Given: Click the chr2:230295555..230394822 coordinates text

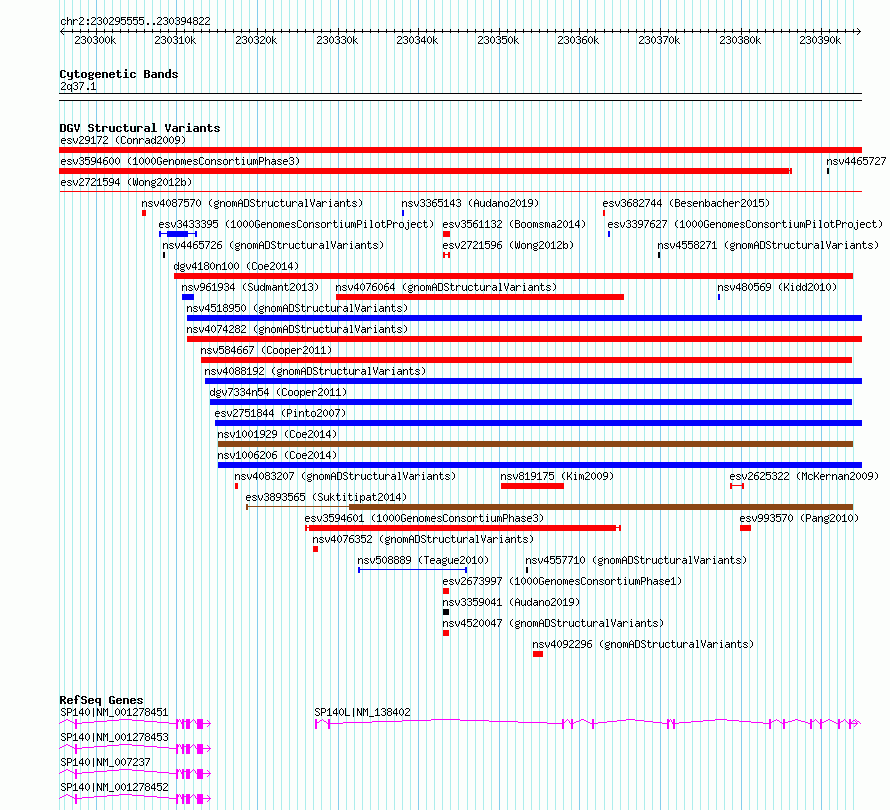Looking at the screenshot, I should click(x=135, y=21).
